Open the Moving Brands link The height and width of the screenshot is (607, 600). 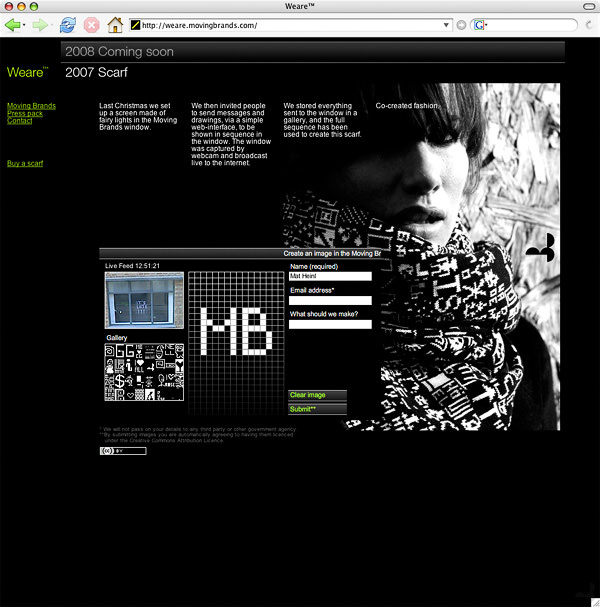(31, 106)
